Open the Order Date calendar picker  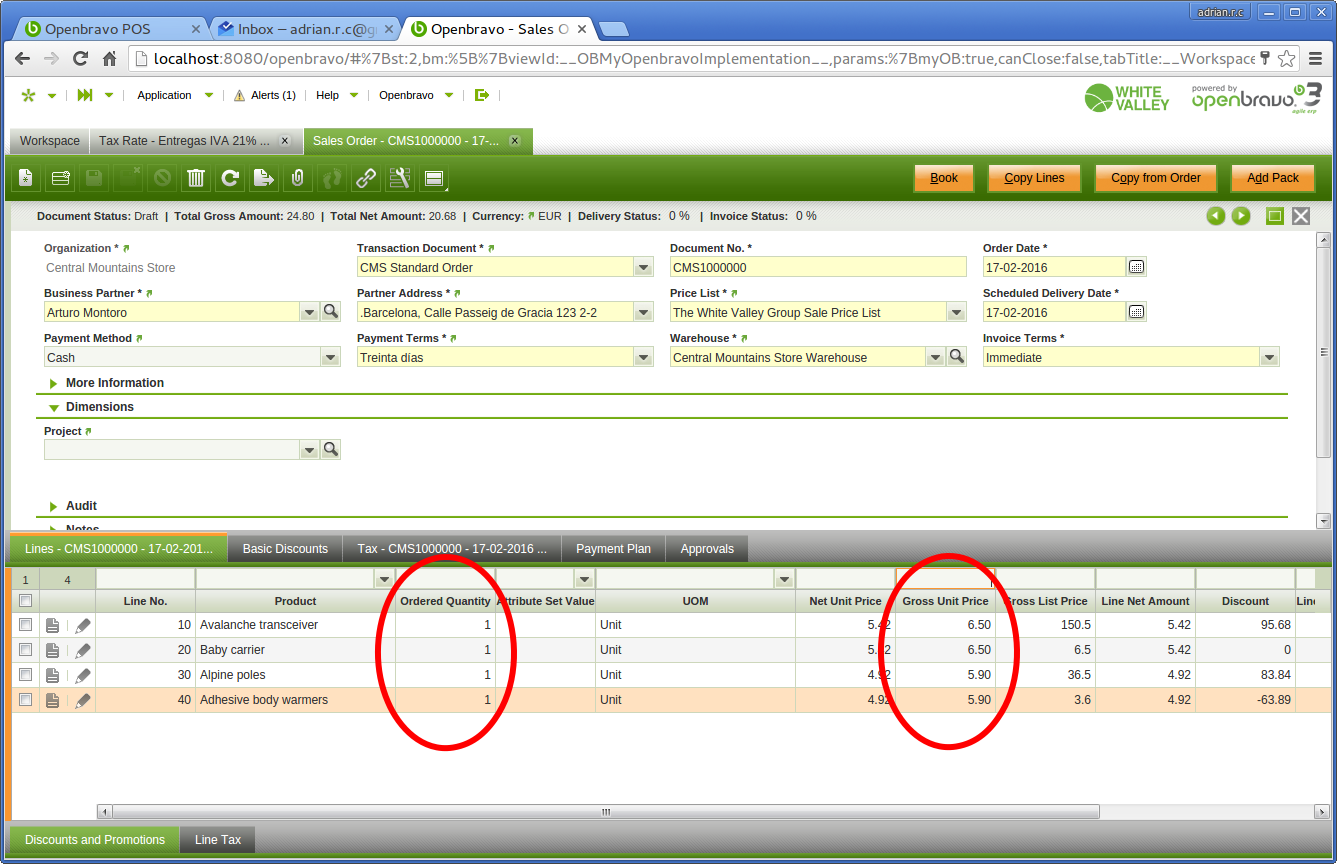pyautogui.click(x=1136, y=267)
